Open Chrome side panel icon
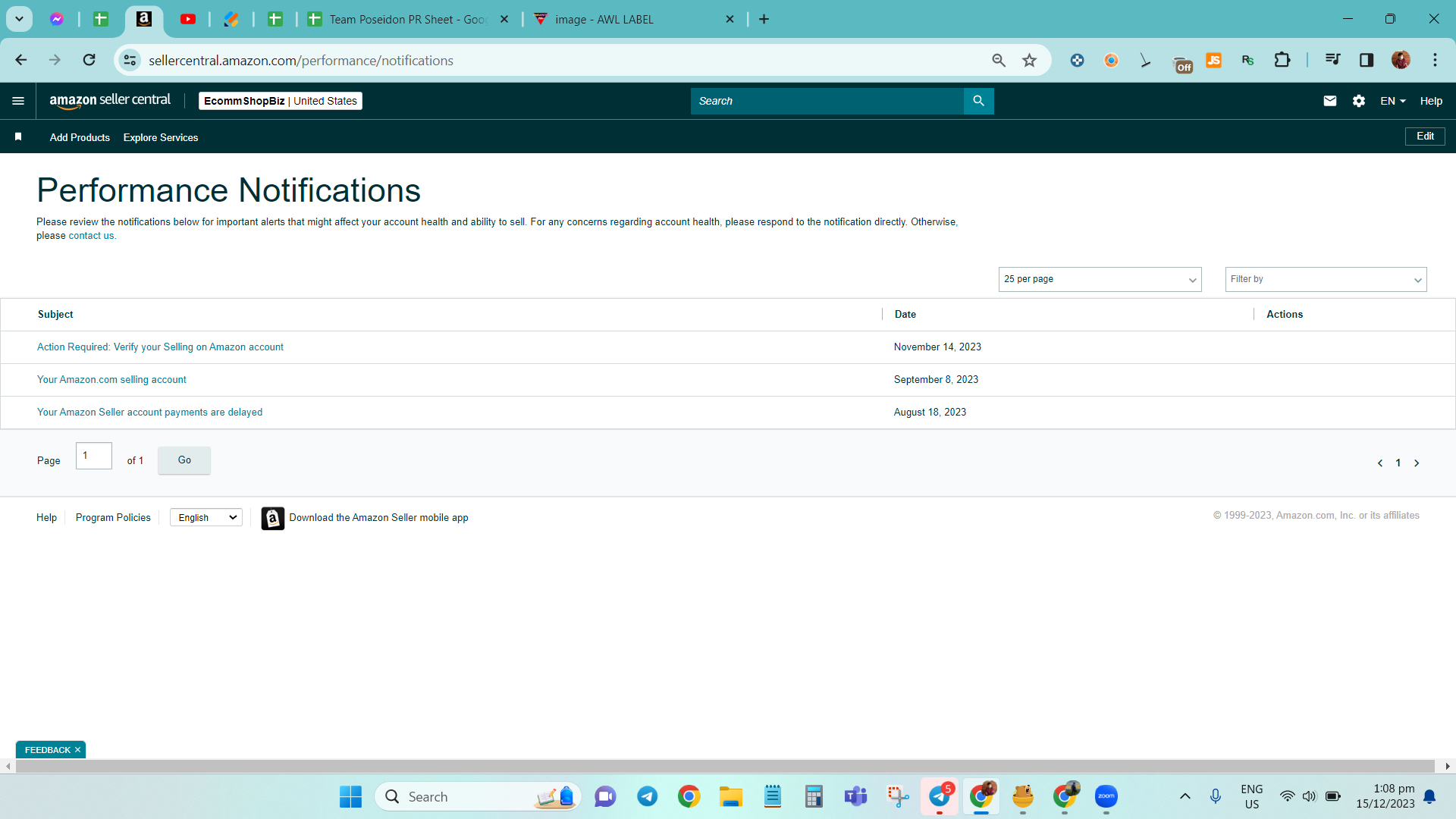 (1367, 60)
